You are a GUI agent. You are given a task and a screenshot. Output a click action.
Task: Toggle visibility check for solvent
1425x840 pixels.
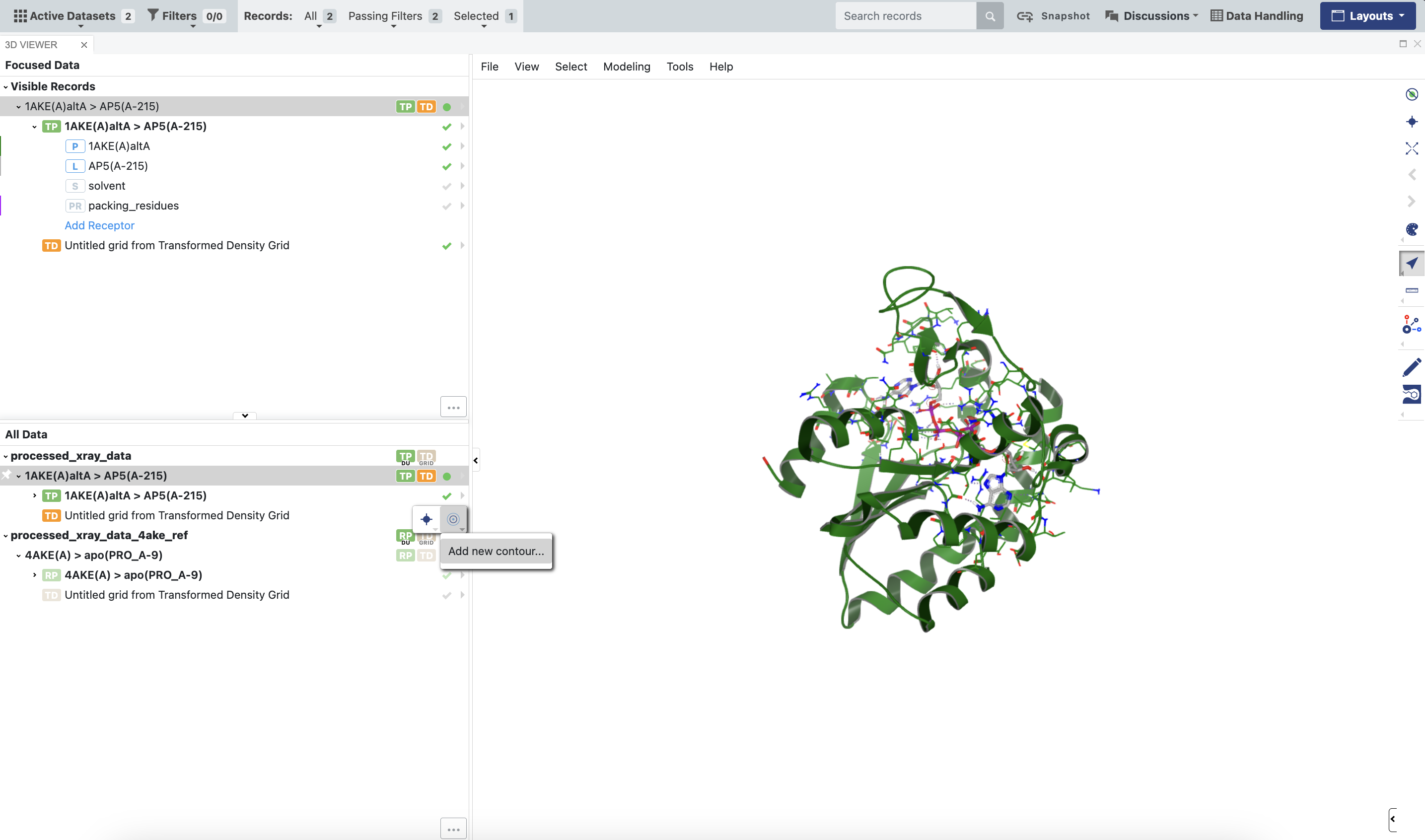(x=446, y=186)
